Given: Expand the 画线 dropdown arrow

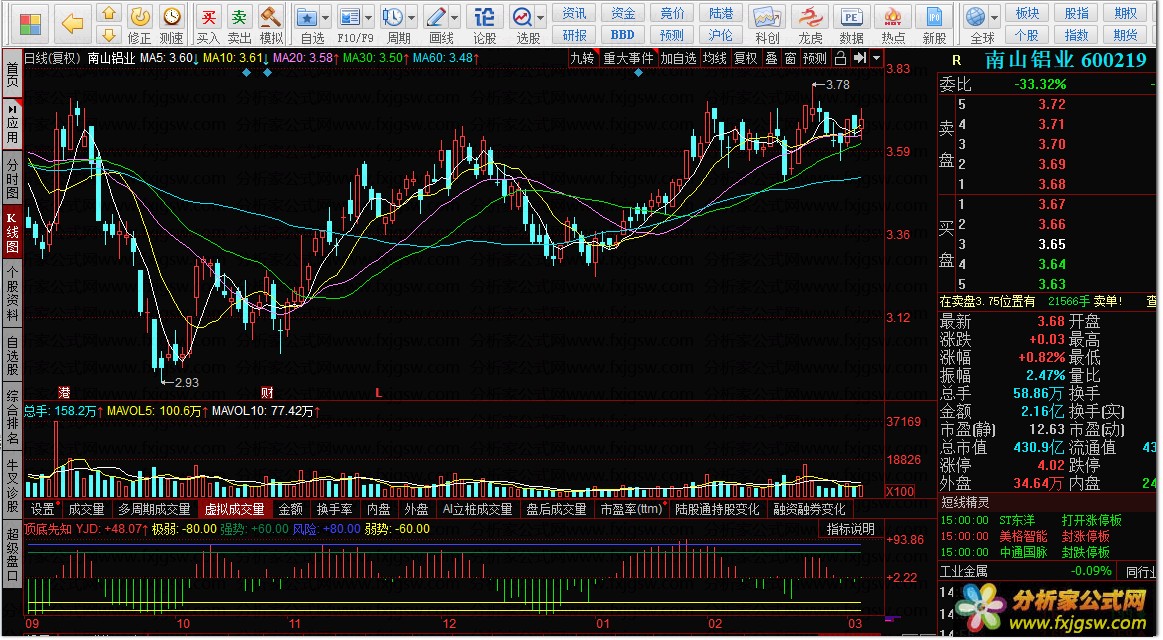Looking at the screenshot, I should pos(455,17).
